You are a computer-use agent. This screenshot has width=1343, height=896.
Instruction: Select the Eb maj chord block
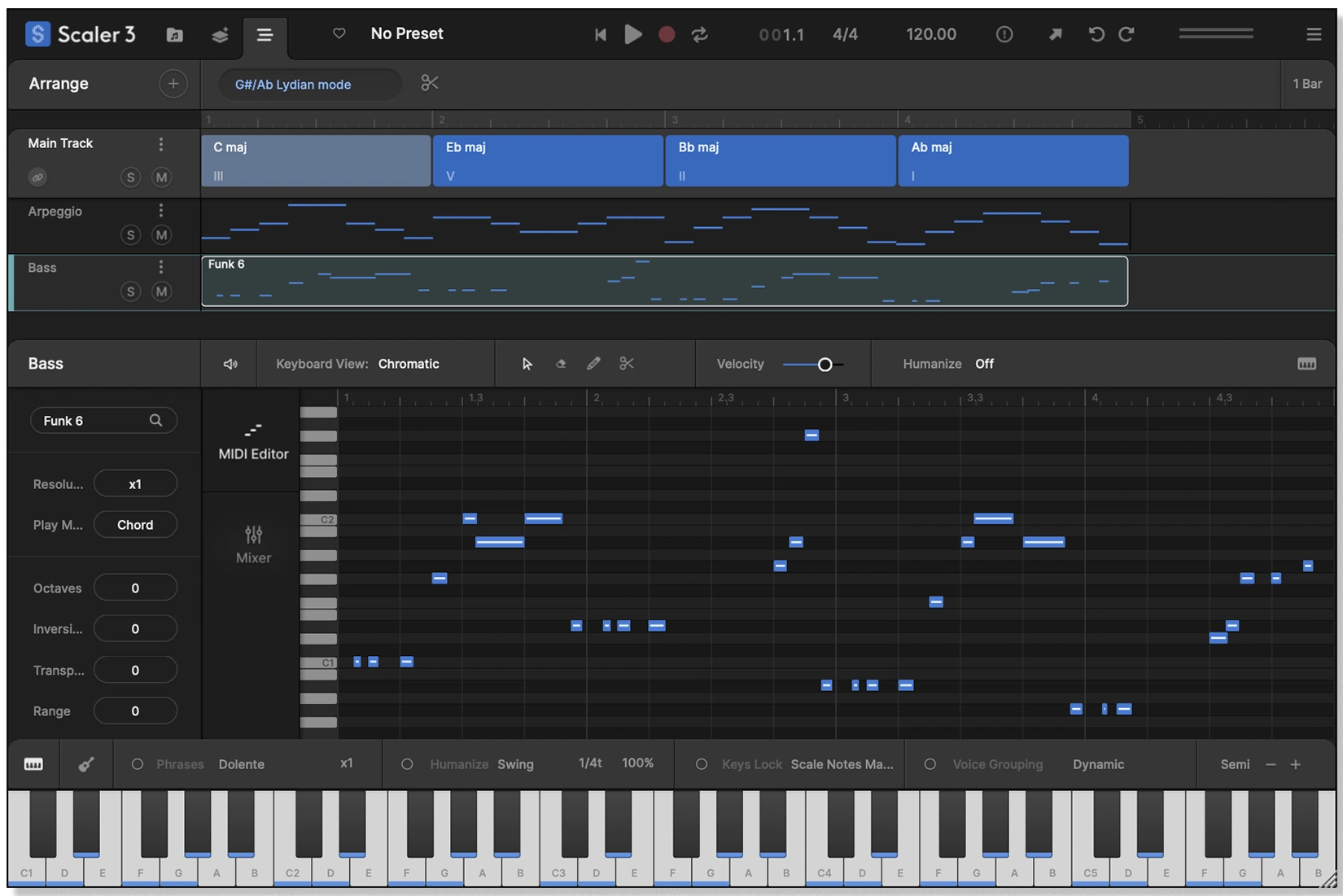point(548,160)
